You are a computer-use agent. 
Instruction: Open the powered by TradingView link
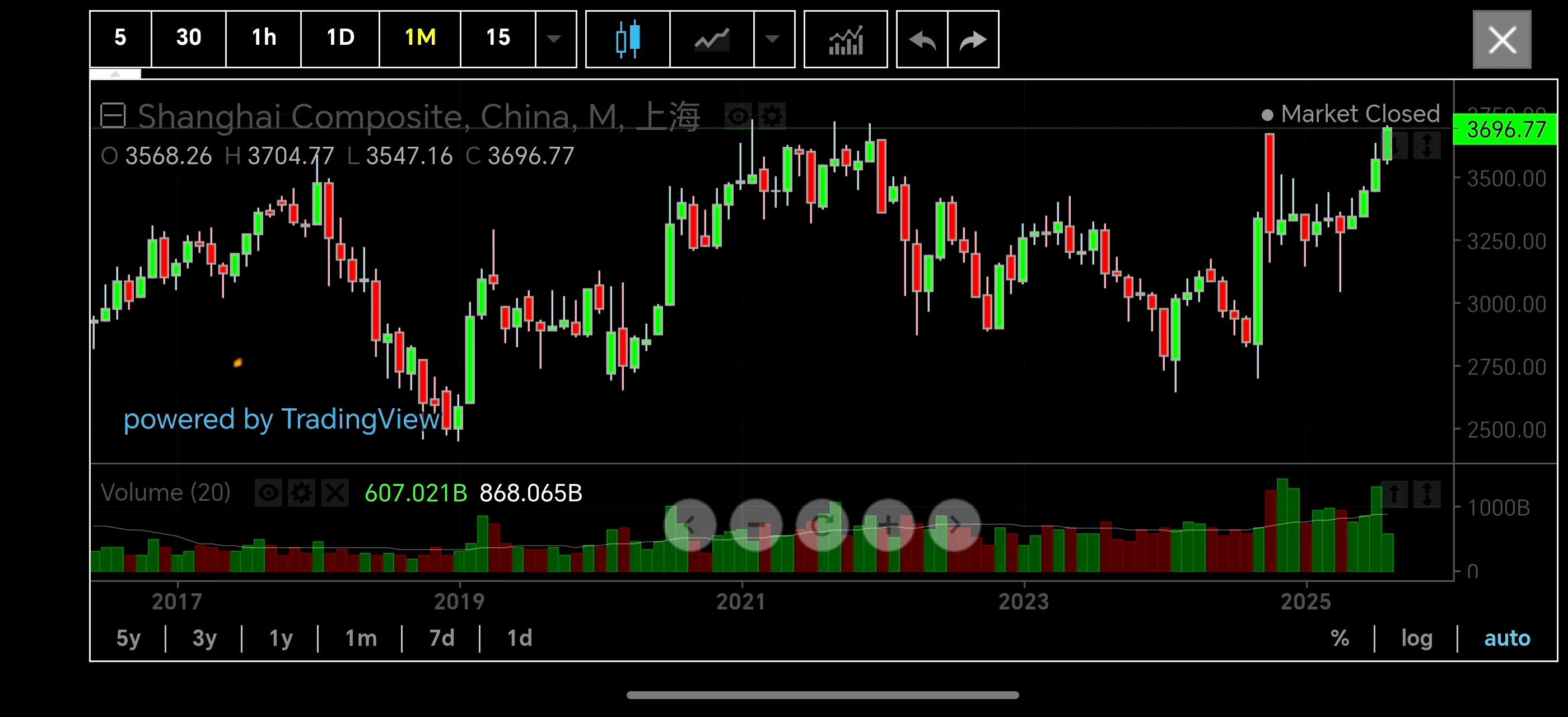click(281, 420)
